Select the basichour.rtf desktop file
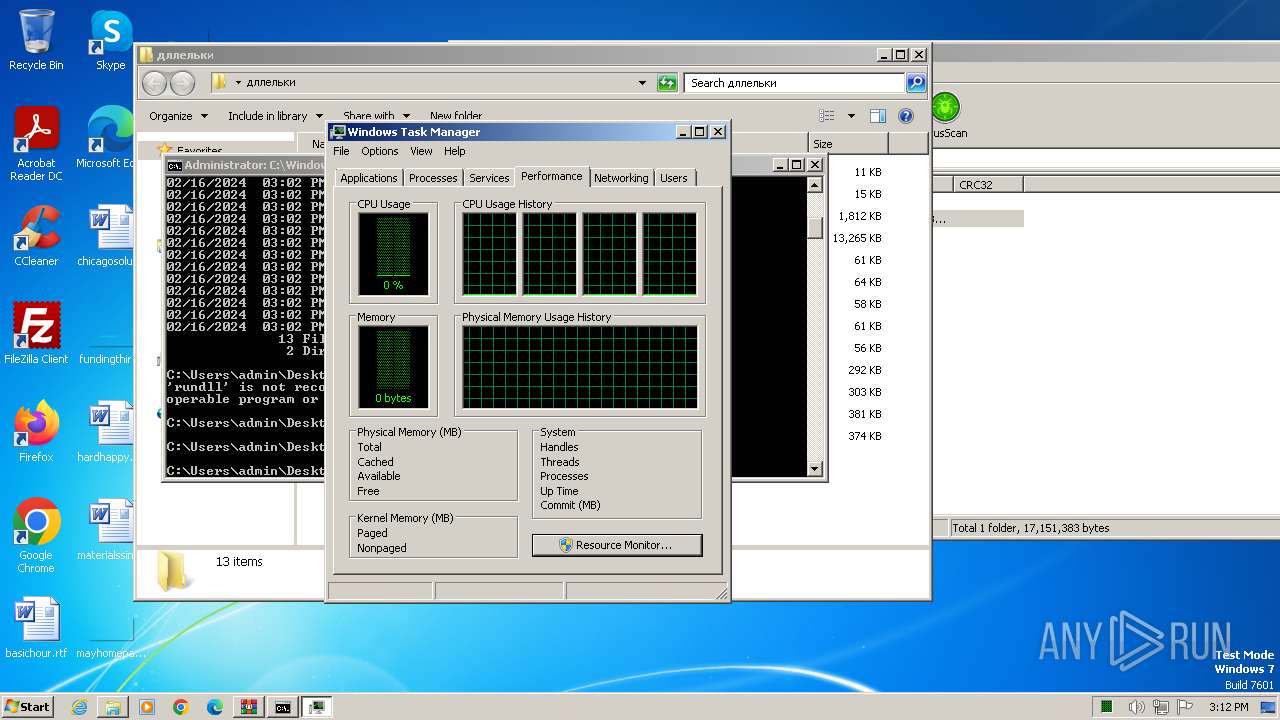This screenshot has width=1280, height=720. (36, 628)
